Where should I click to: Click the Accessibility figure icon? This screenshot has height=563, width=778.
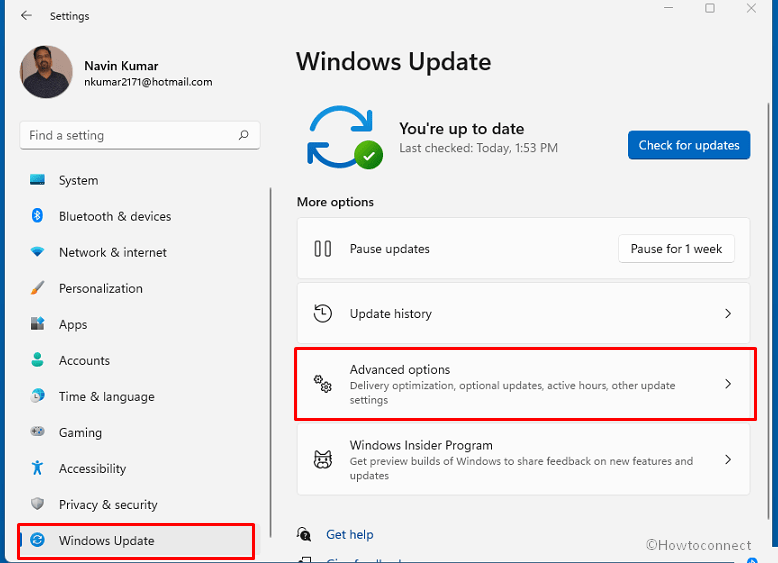[x=37, y=468]
